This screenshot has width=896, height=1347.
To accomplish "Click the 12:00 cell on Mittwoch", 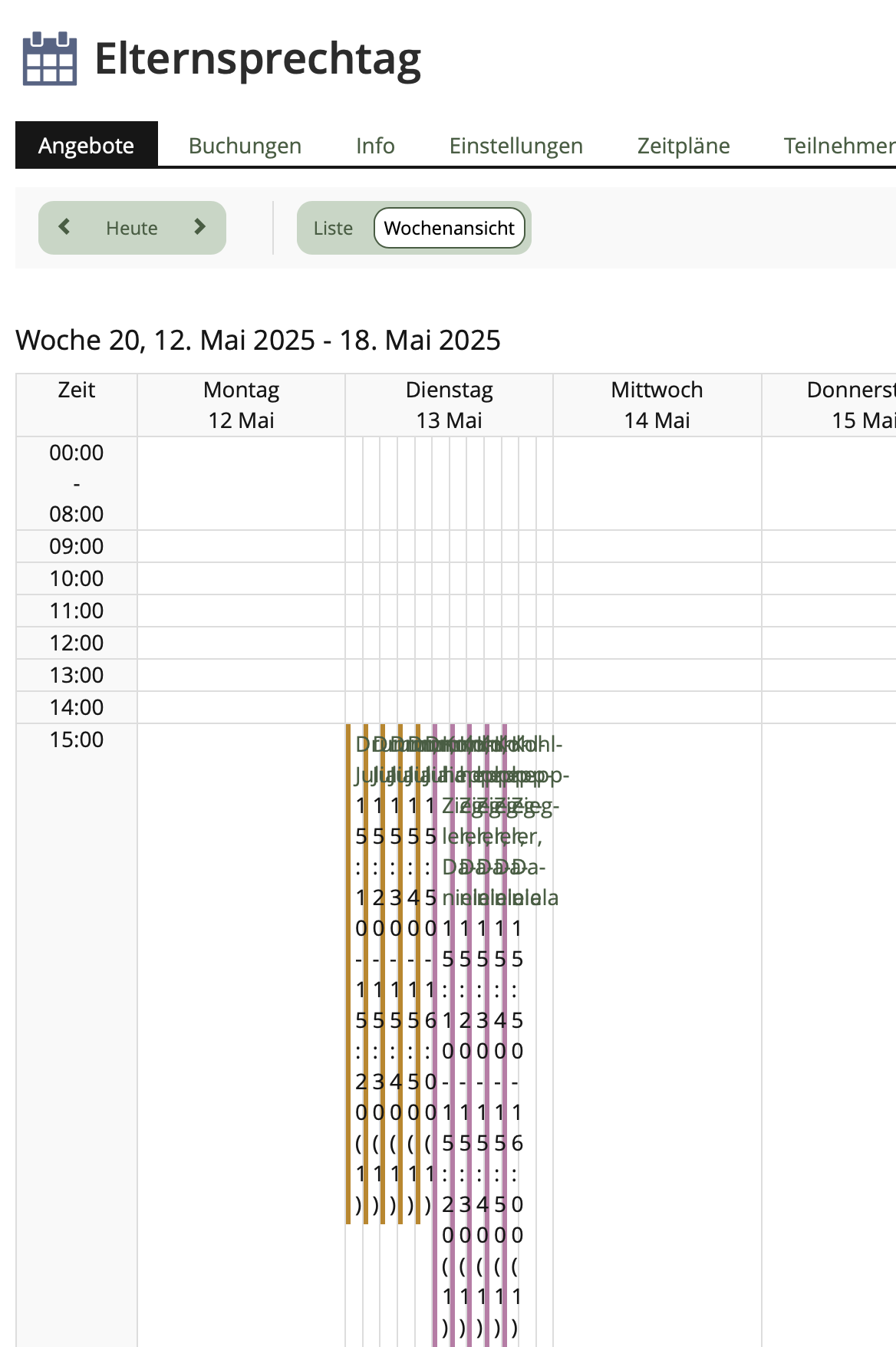I will (x=657, y=643).
